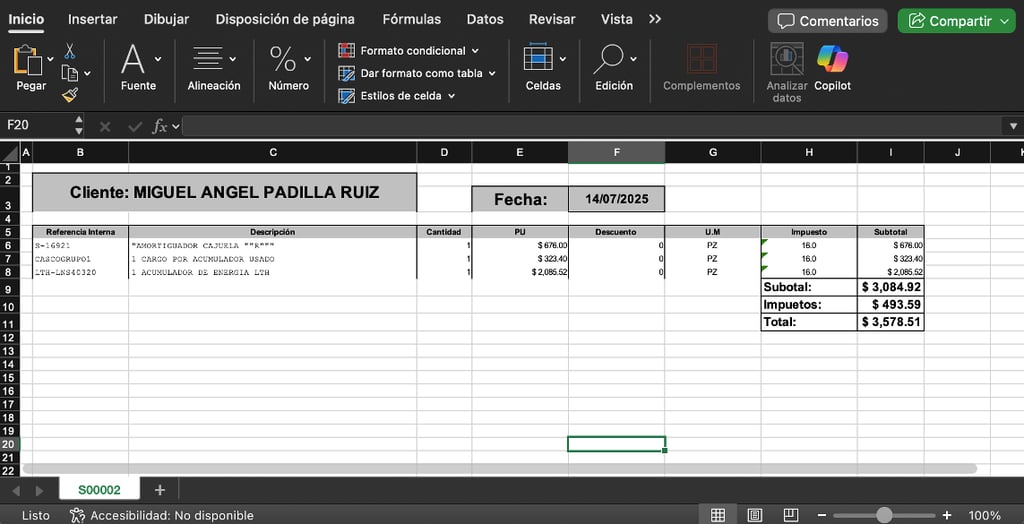Select the S00002 sheet tab

[x=99, y=489]
